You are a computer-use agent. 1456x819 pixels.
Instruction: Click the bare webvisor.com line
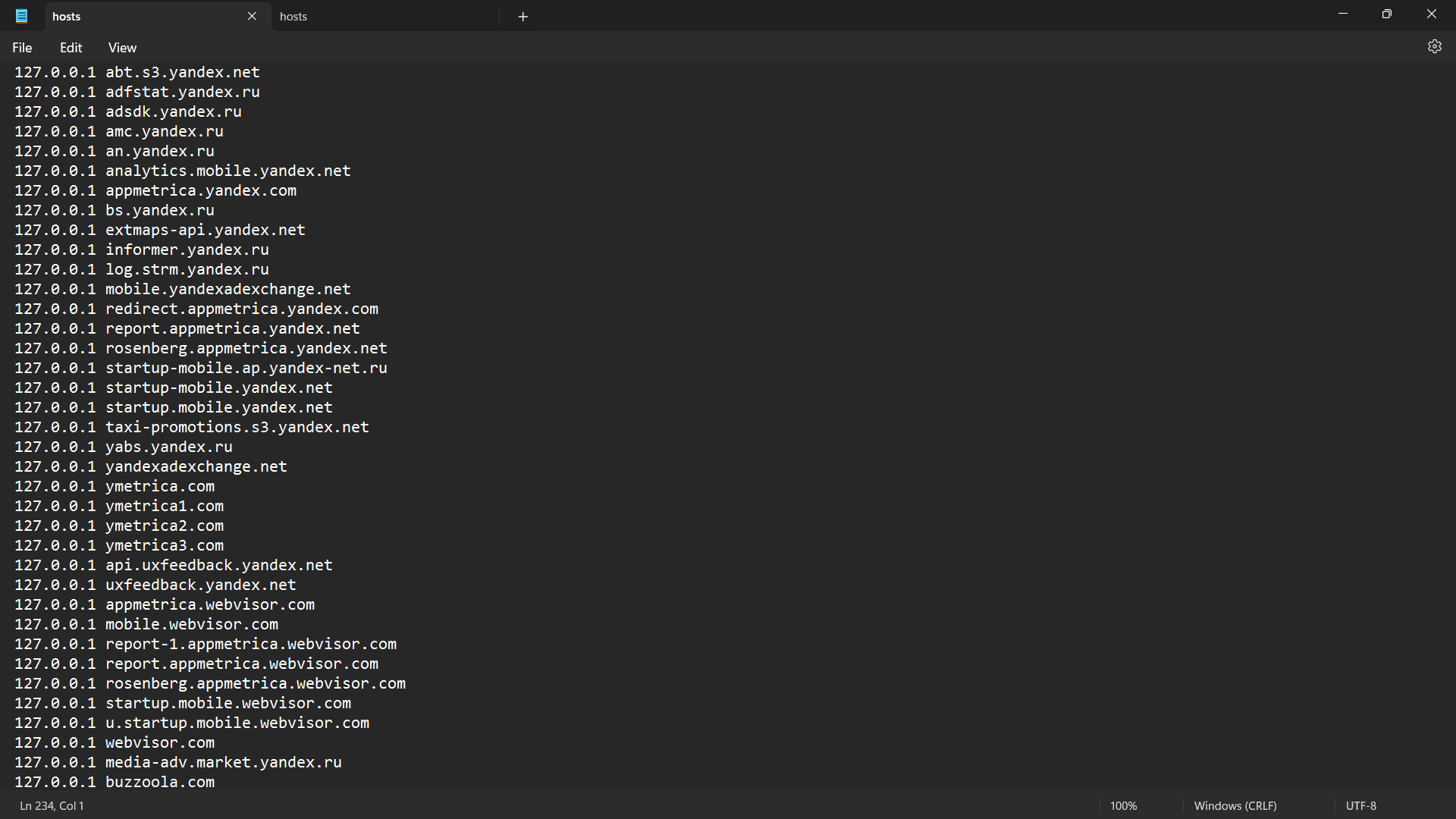115,742
